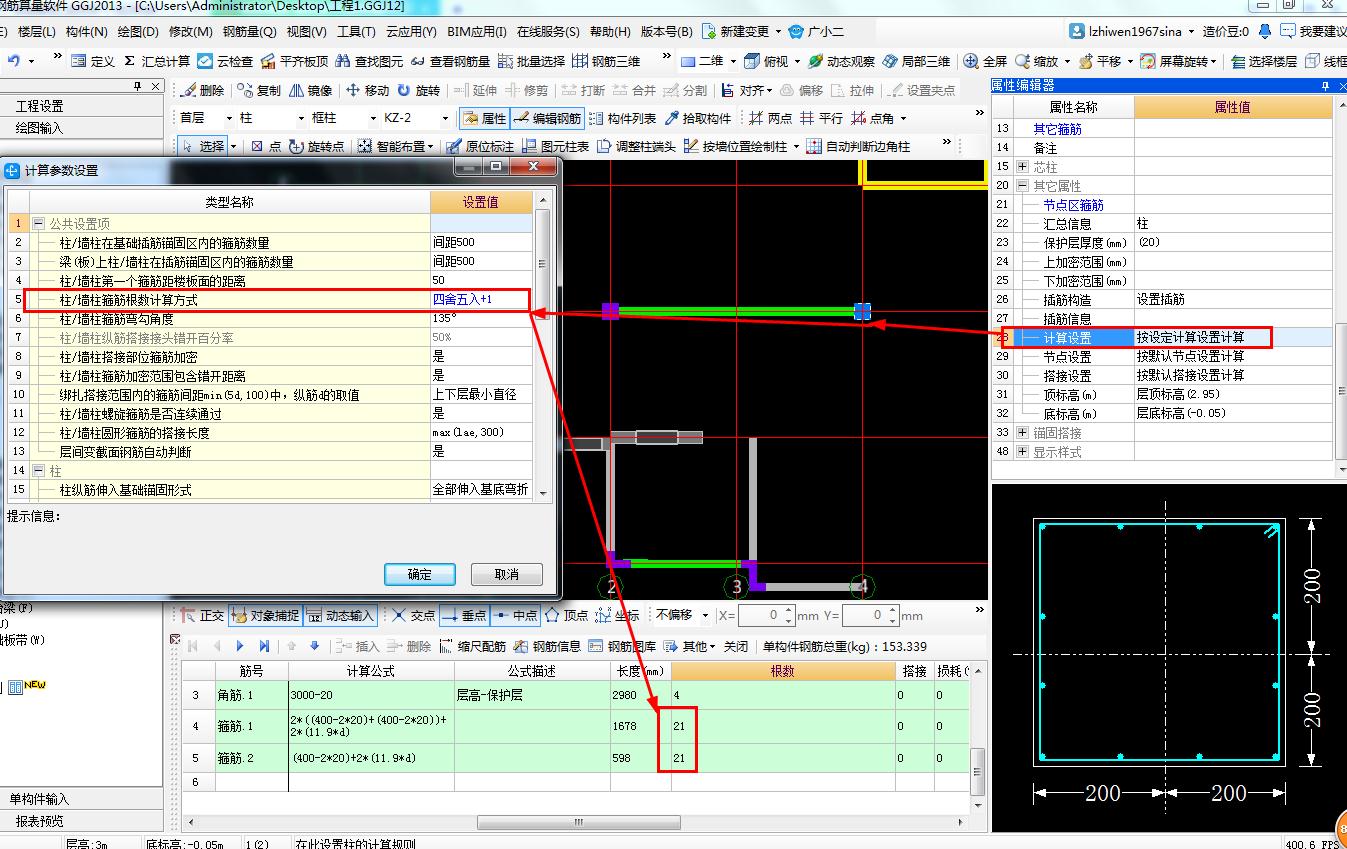Open 绘图输入 sidebar section
1347x849 pixels.
81,128
